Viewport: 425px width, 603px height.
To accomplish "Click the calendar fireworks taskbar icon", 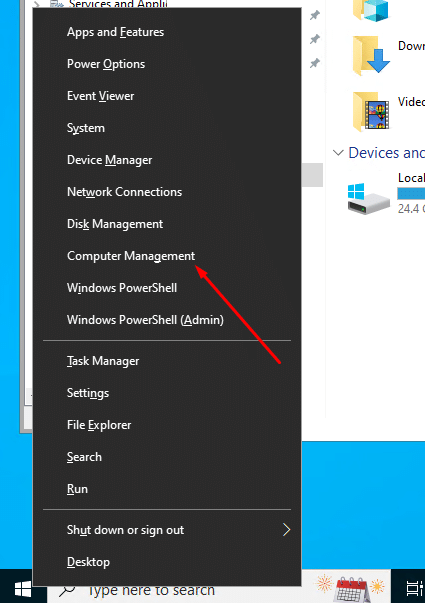I will tap(350, 588).
